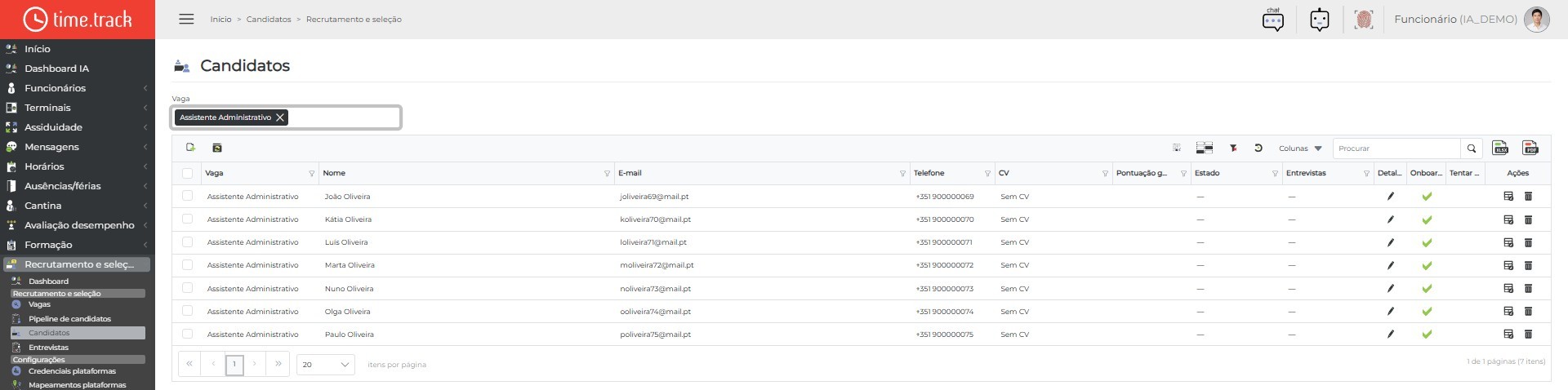The height and width of the screenshot is (390, 1568).
Task: Open the robot assistant icon
Action: (x=1320, y=20)
